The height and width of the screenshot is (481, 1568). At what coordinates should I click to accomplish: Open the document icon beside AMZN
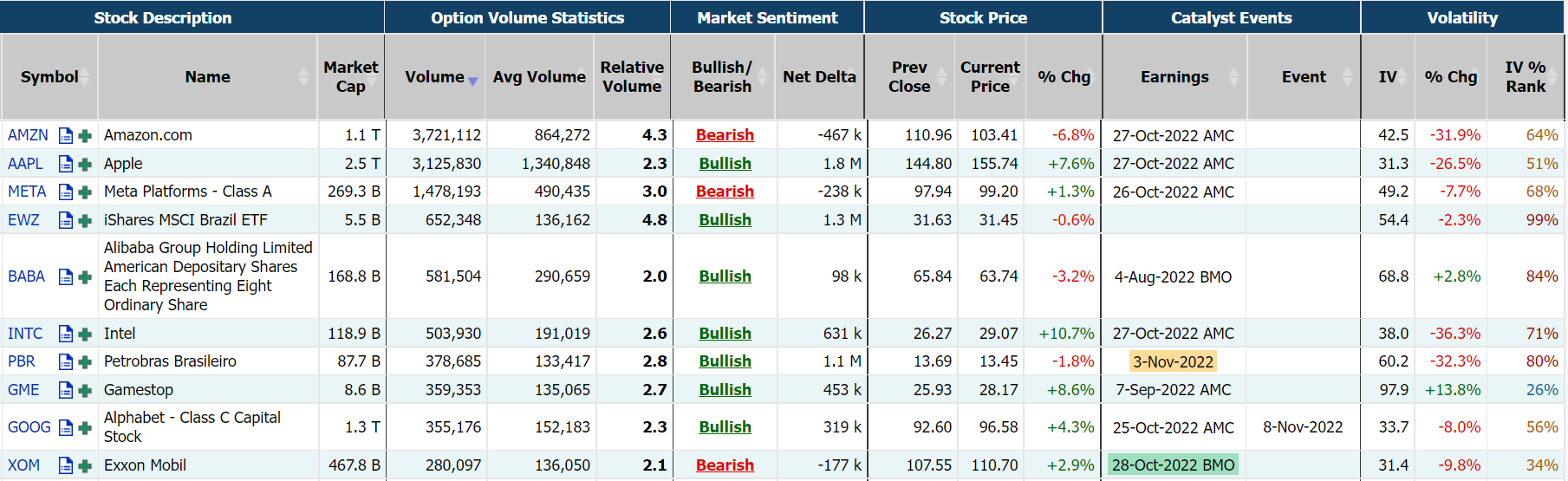pos(65,135)
